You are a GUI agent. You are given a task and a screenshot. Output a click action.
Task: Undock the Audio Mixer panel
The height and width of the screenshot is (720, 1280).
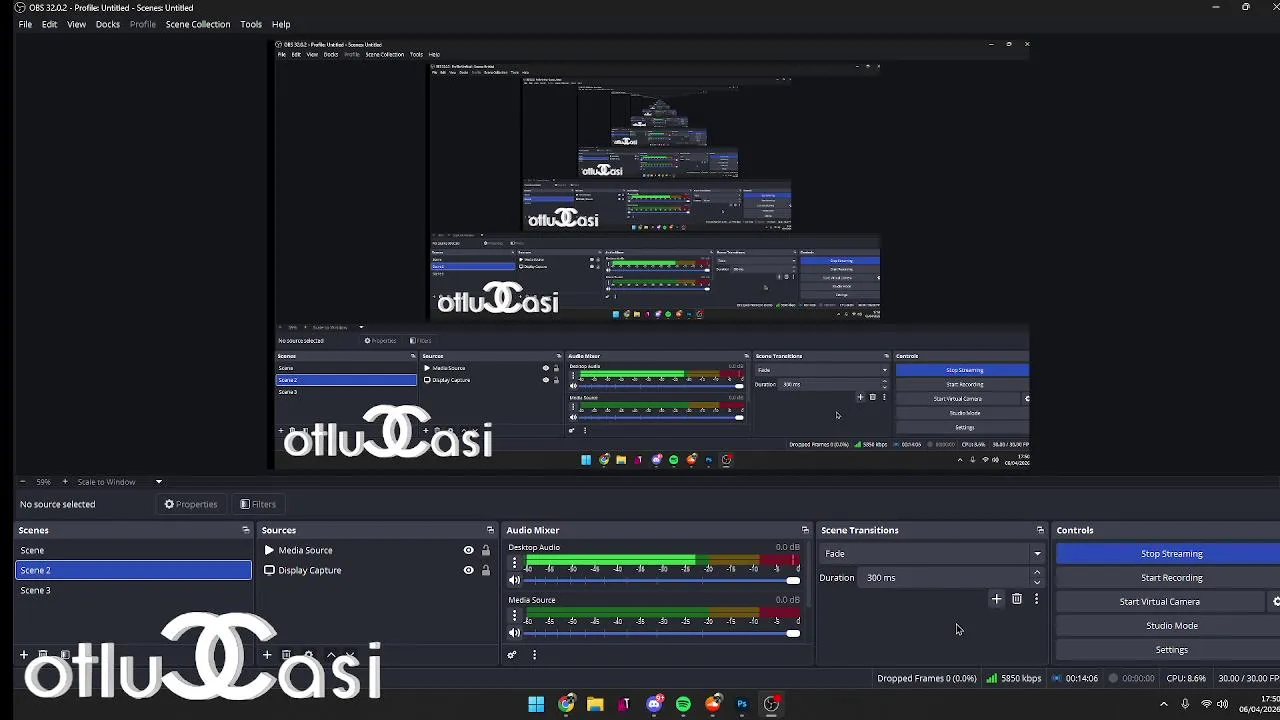coord(805,530)
